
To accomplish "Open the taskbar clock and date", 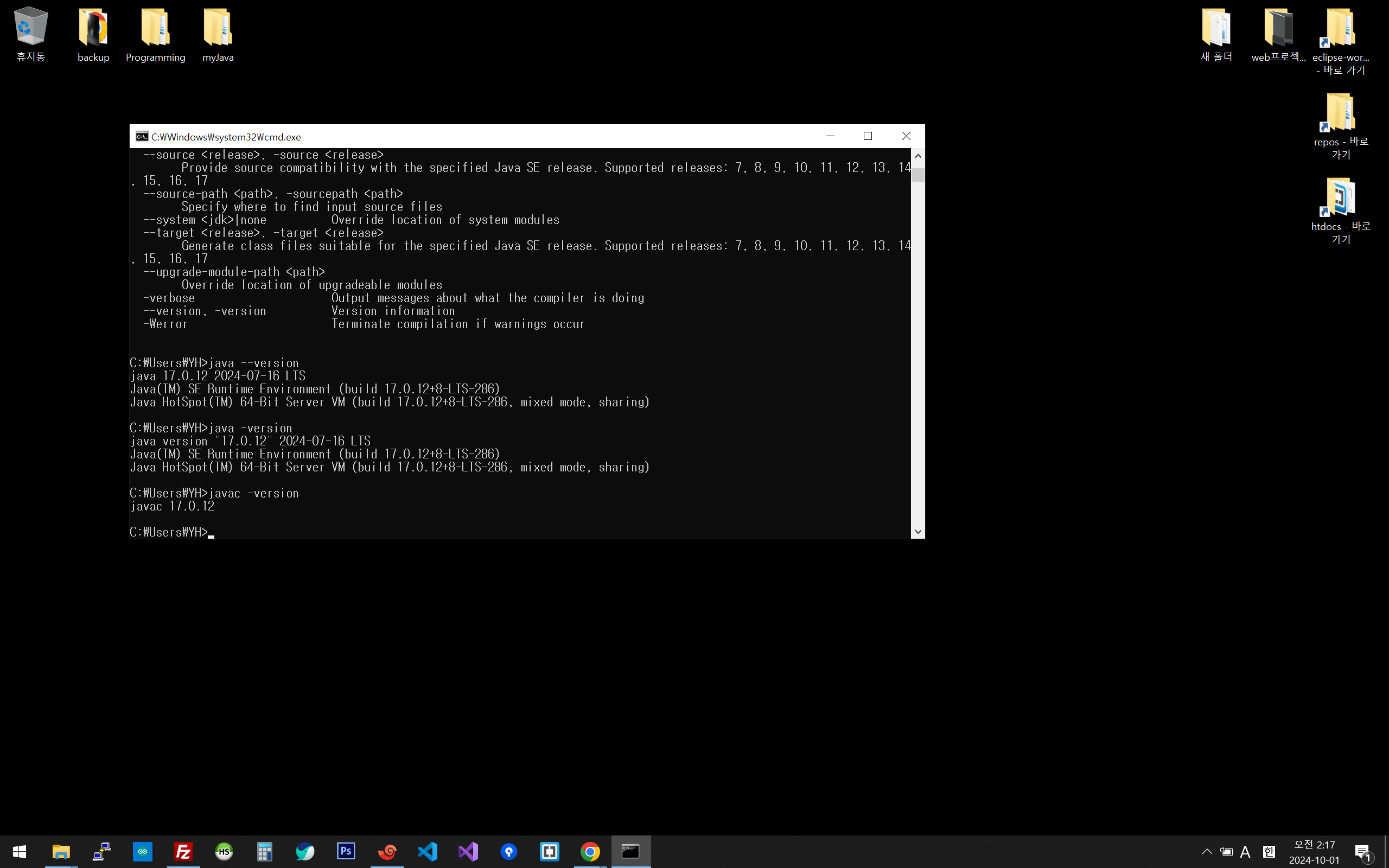I will tap(1314, 851).
